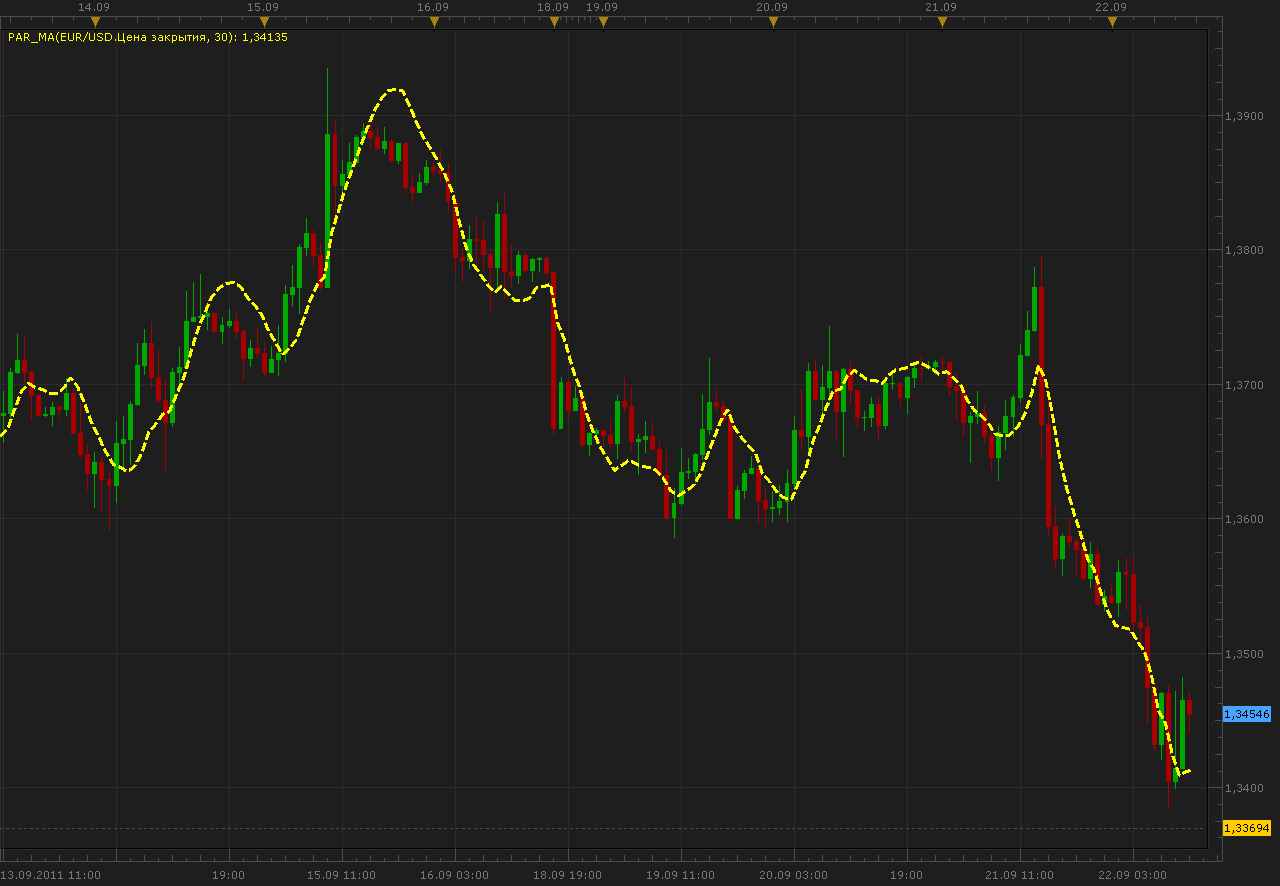Click the 19.09 day marker triangle

click(602, 21)
